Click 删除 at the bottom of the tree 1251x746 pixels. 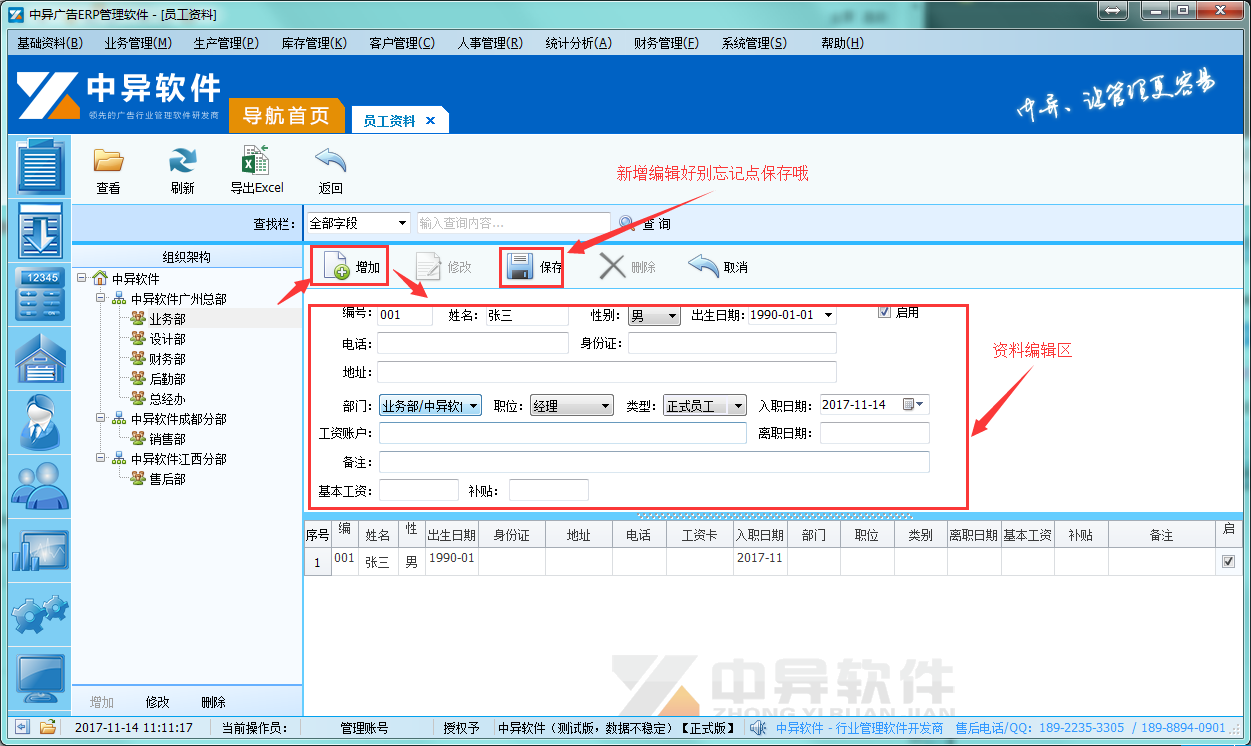click(213, 702)
